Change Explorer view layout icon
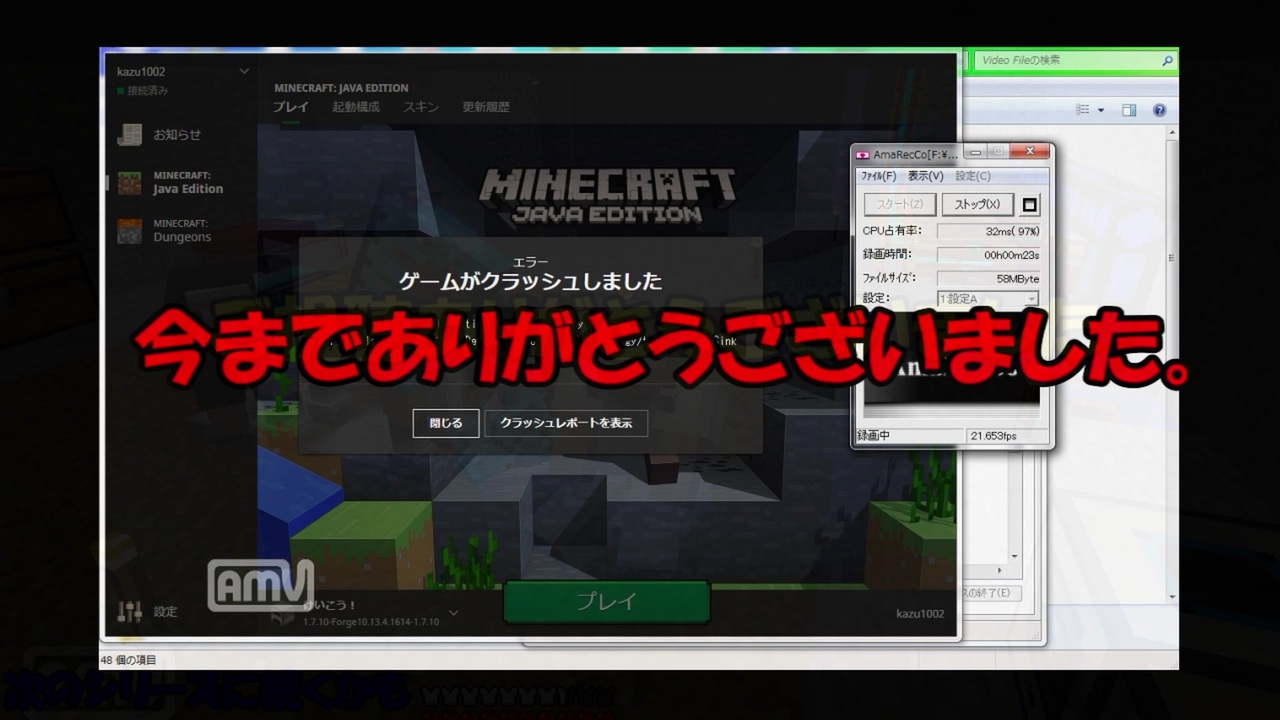Viewport: 1280px width, 720px height. tap(1082, 110)
